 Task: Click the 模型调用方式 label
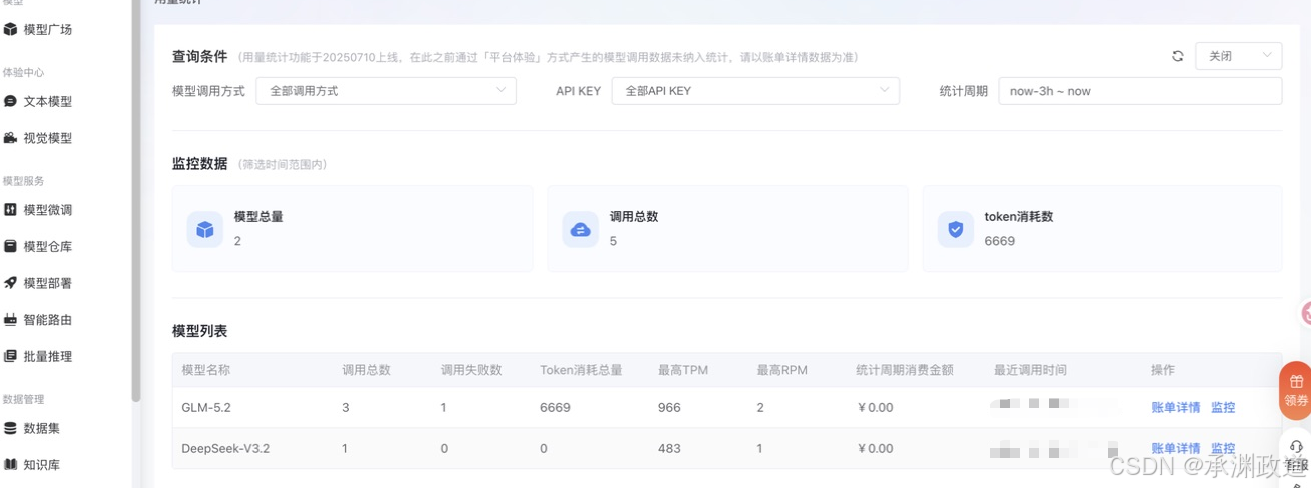(208, 91)
